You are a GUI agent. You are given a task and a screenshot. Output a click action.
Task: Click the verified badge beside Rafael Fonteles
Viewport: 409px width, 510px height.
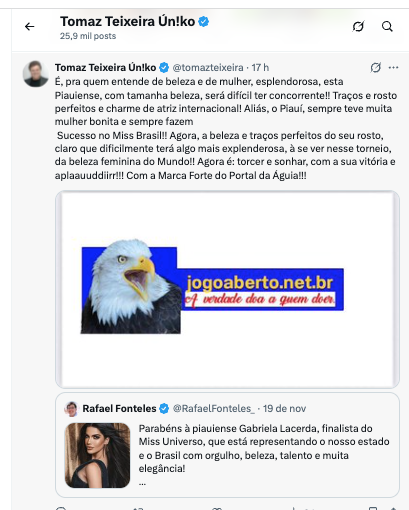pyautogui.click(x=164, y=408)
